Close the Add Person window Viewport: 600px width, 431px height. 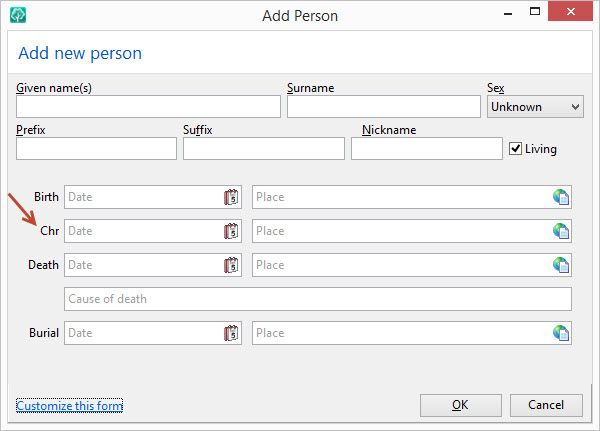coord(570,11)
